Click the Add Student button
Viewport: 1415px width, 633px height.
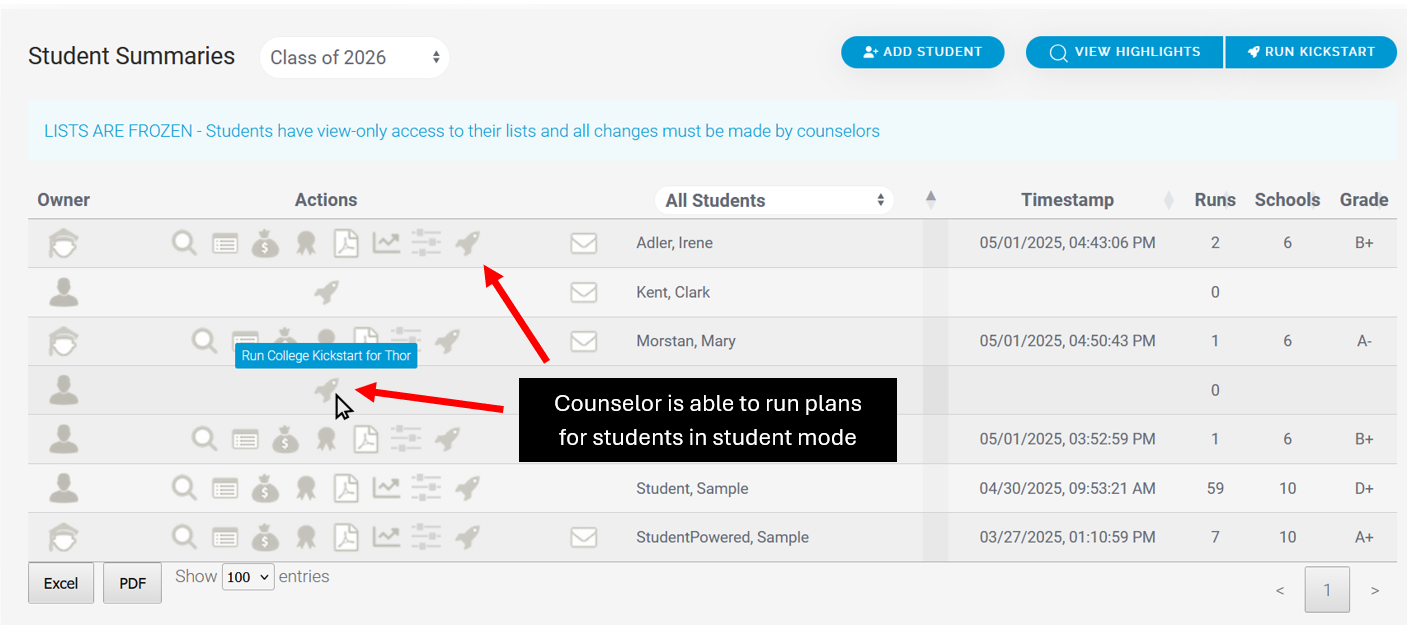pos(922,52)
